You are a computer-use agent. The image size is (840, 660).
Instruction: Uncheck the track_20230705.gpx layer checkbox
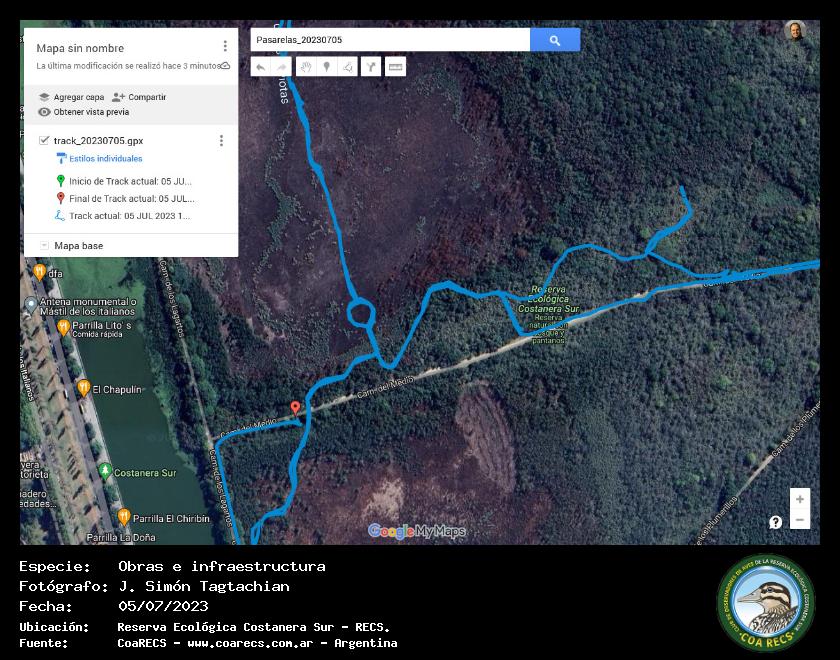click(x=44, y=141)
